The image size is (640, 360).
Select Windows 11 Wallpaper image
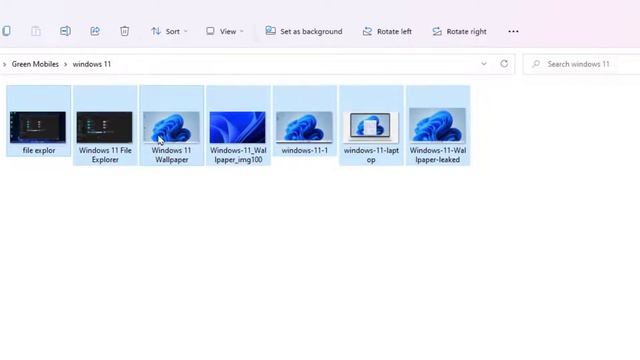[171, 125]
